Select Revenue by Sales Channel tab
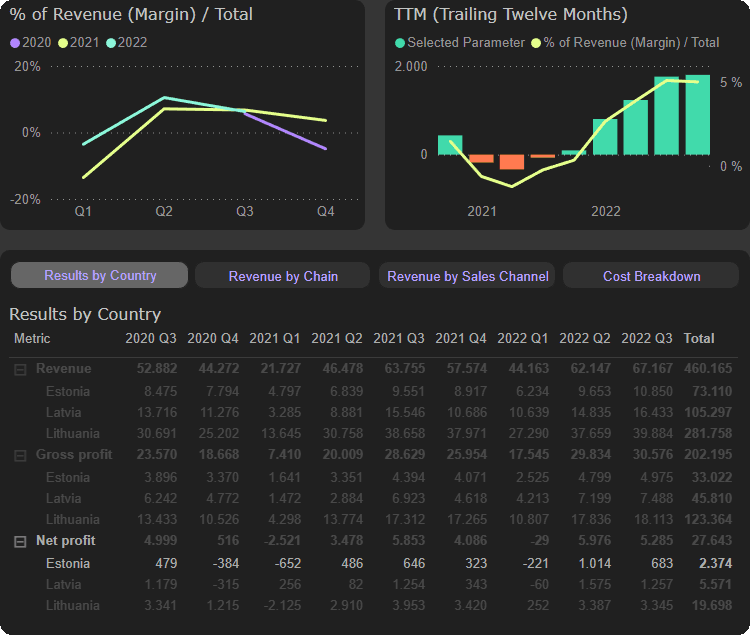The image size is (750, 635). click(x=467, y=276)
